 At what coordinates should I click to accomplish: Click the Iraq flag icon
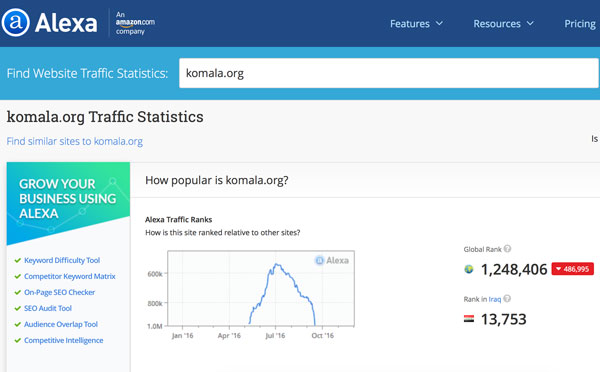tap(469, 319)
